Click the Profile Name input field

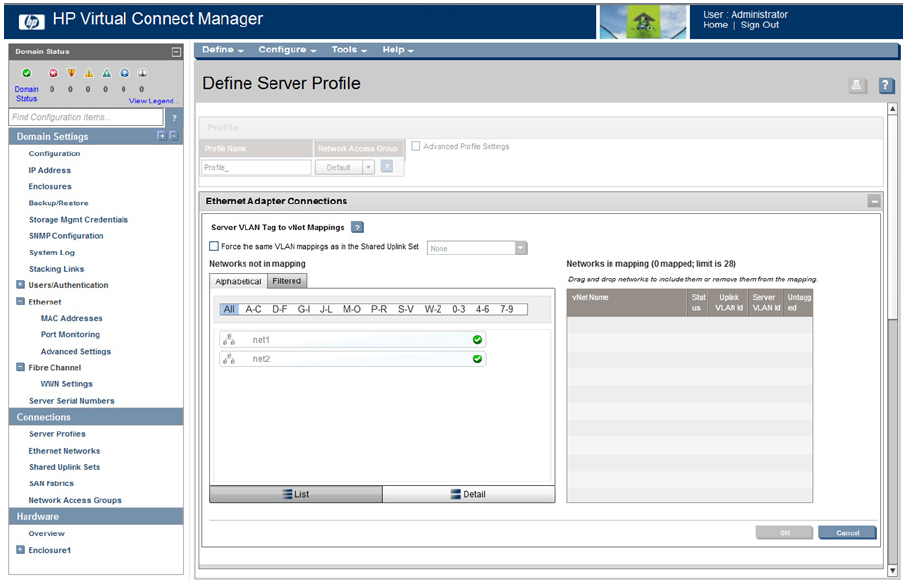257,168
